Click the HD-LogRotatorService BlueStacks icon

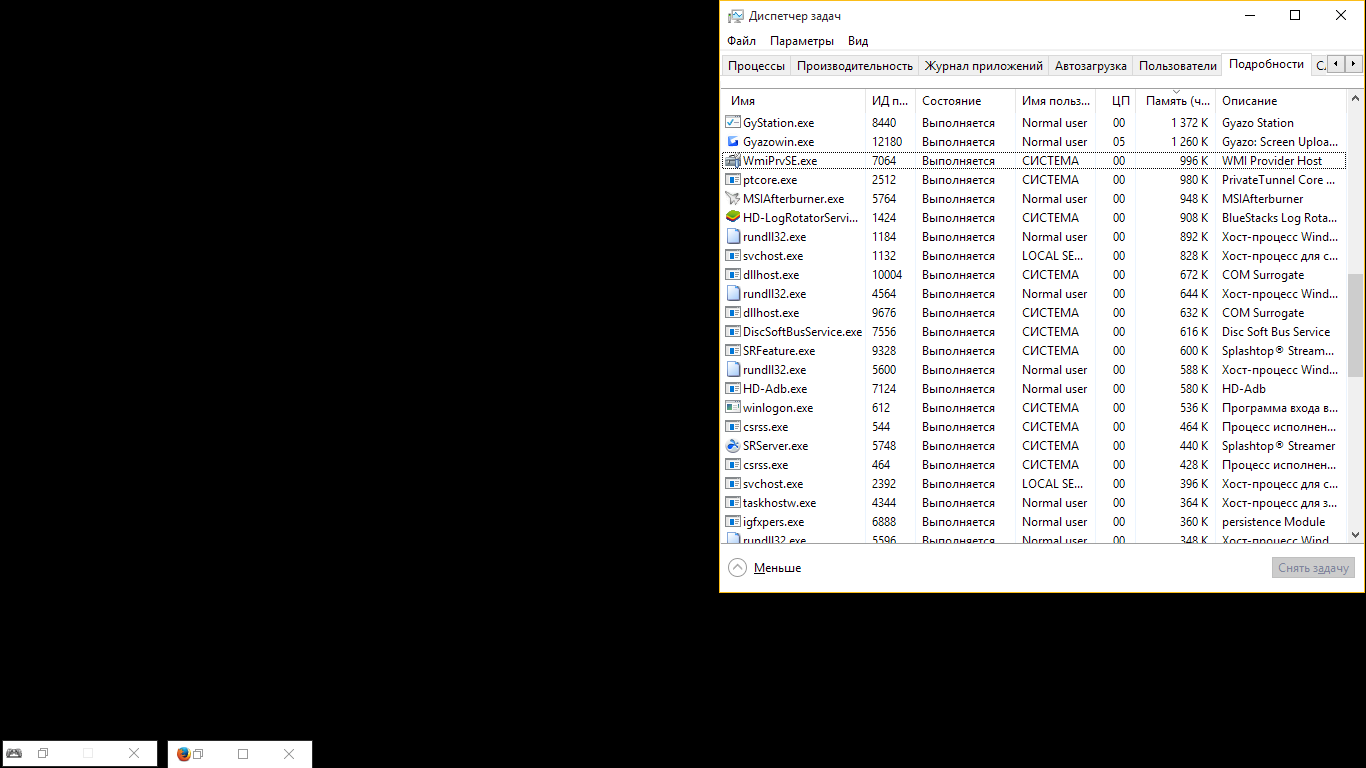[732, 218]
